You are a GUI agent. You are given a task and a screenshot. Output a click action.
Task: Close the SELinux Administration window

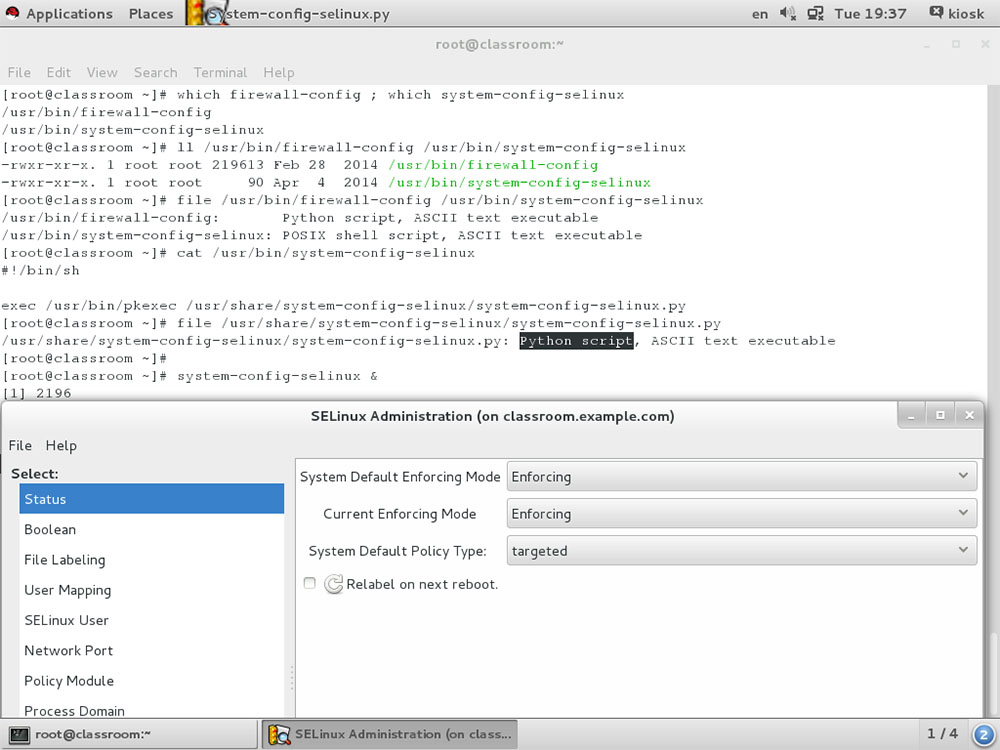click(969, 415)
